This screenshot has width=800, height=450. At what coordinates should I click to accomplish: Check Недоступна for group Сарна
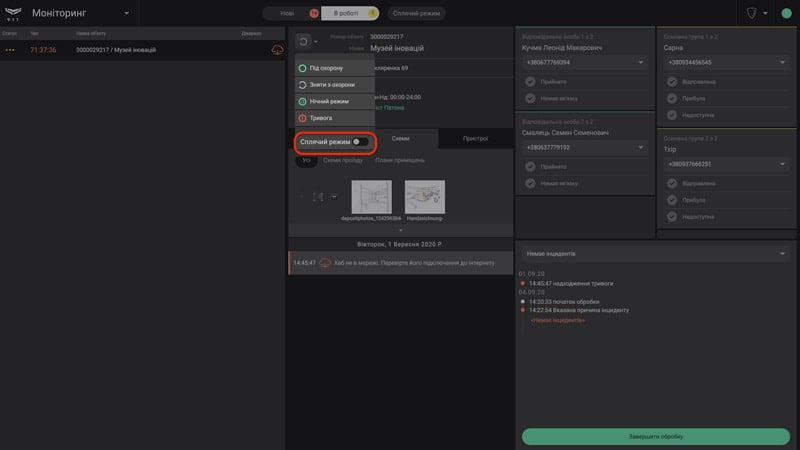point(672,115)
